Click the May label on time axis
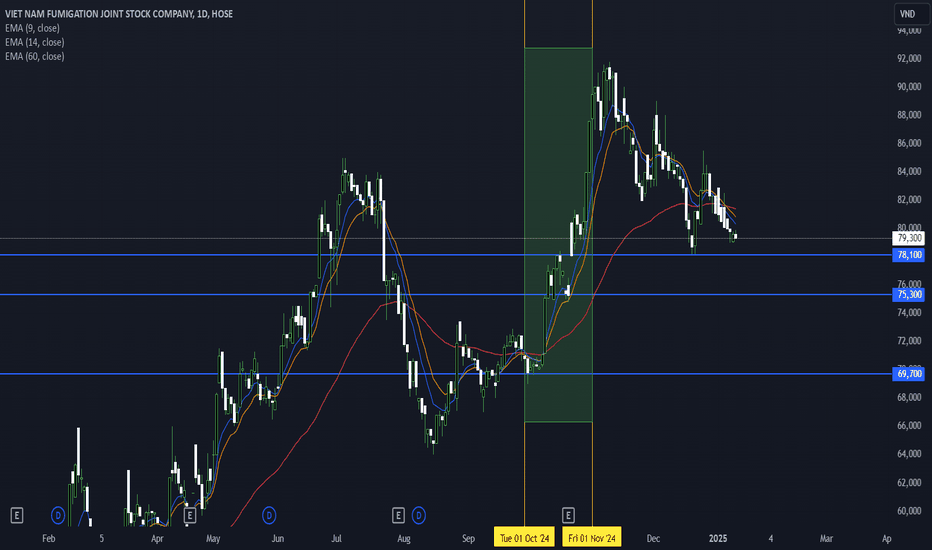Image resolution: width=932 pixels, height=550 pixels. (x=213, y=539)
